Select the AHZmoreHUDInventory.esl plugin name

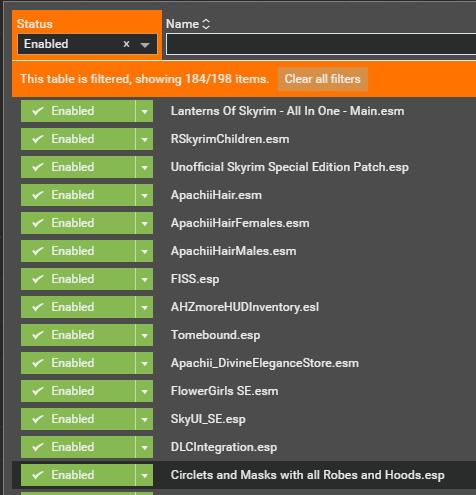pos(245,307)
